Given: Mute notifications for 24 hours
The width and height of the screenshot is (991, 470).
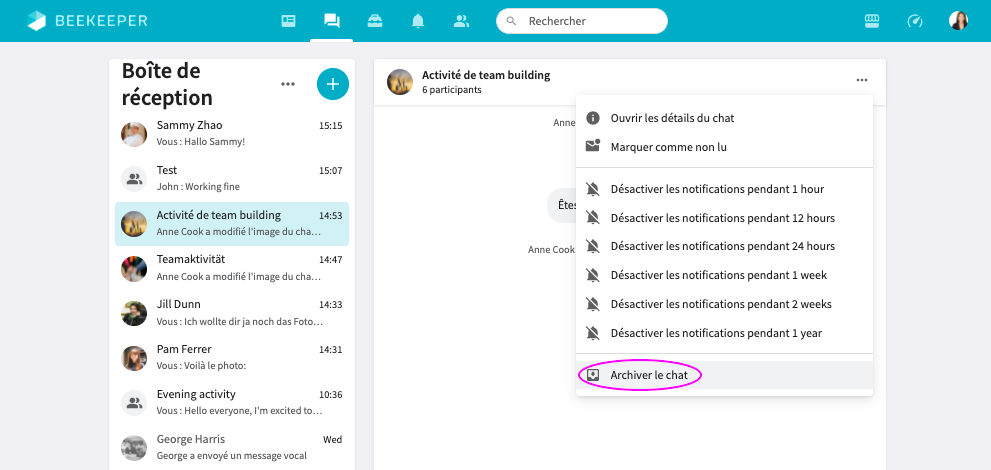Looking at the screenshot, I should tap(722, 246).
